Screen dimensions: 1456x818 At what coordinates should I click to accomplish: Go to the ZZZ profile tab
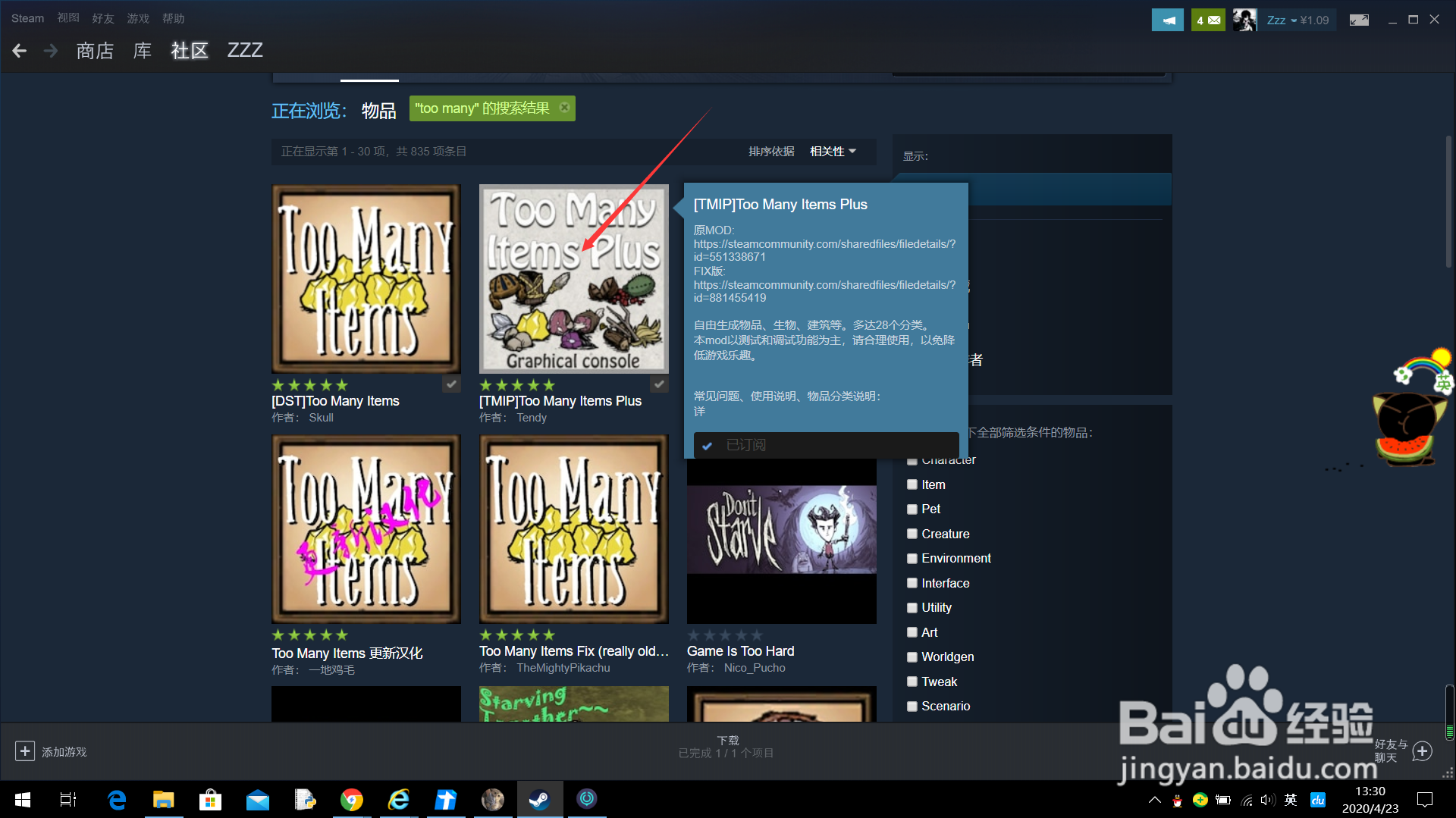245,51
